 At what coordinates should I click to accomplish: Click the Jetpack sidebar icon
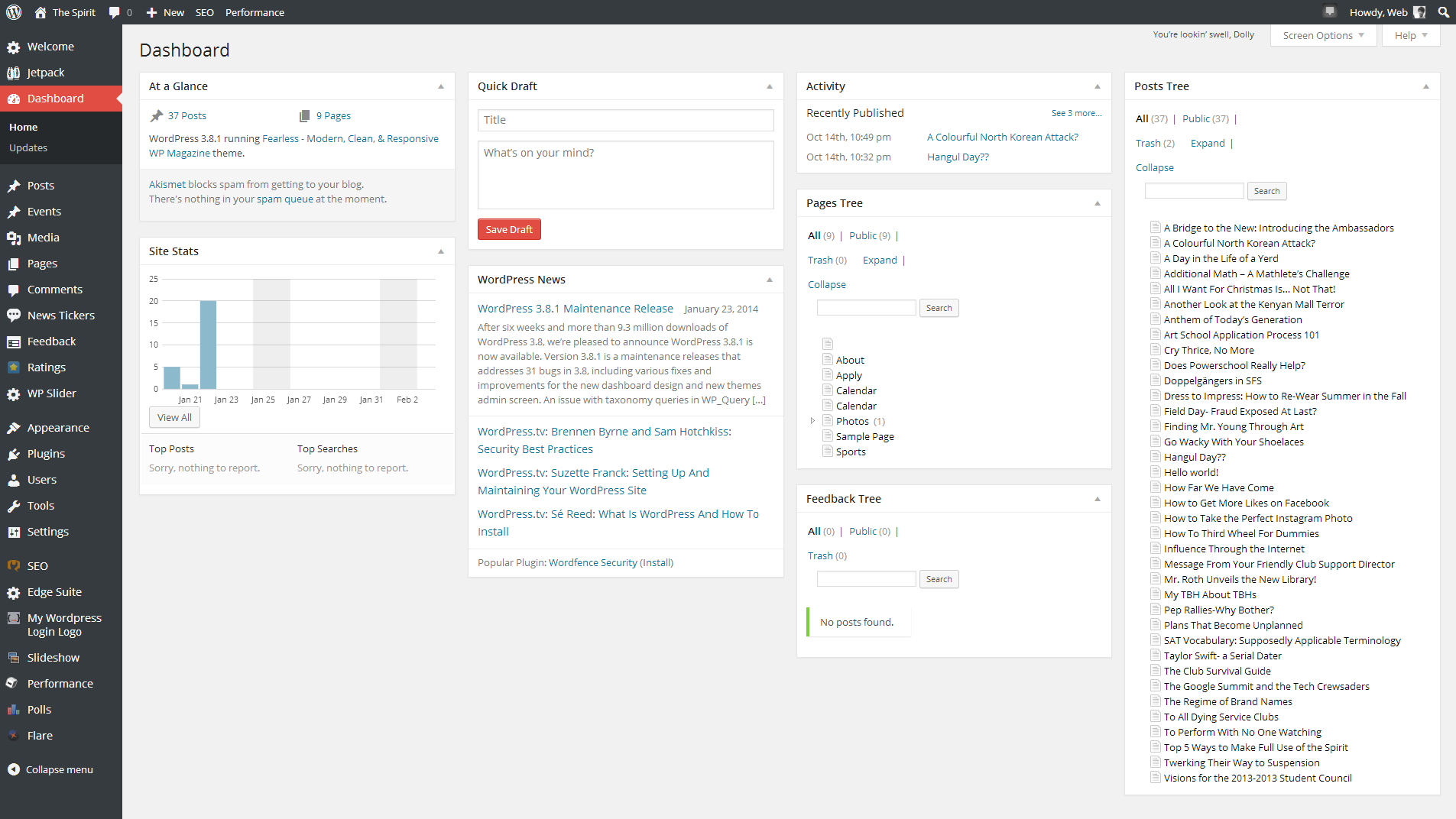pos(14,73)
